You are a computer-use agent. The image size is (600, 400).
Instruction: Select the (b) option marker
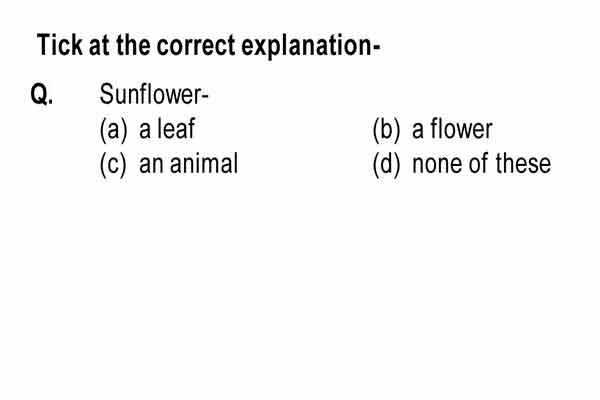(386, 130)
